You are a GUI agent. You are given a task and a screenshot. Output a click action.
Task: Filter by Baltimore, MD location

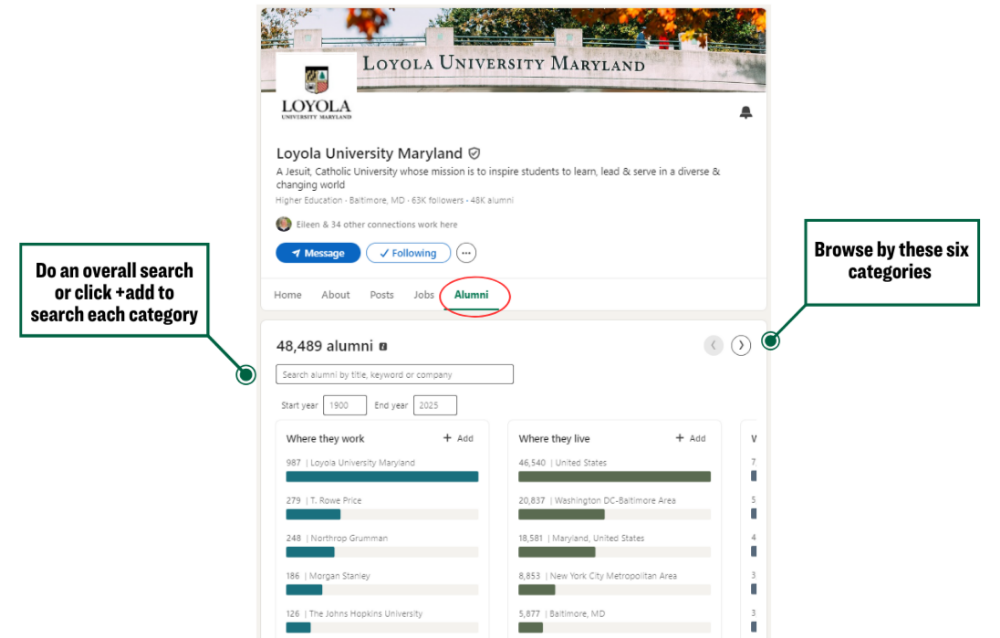click(614, 621)
